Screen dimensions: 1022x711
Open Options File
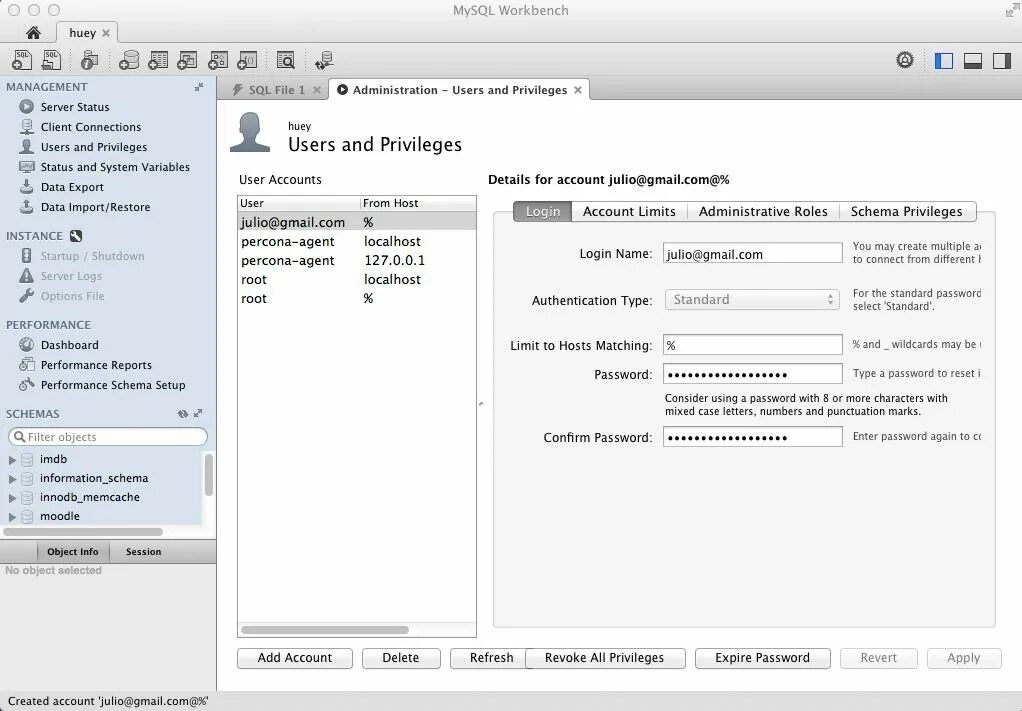pos(72,296)
